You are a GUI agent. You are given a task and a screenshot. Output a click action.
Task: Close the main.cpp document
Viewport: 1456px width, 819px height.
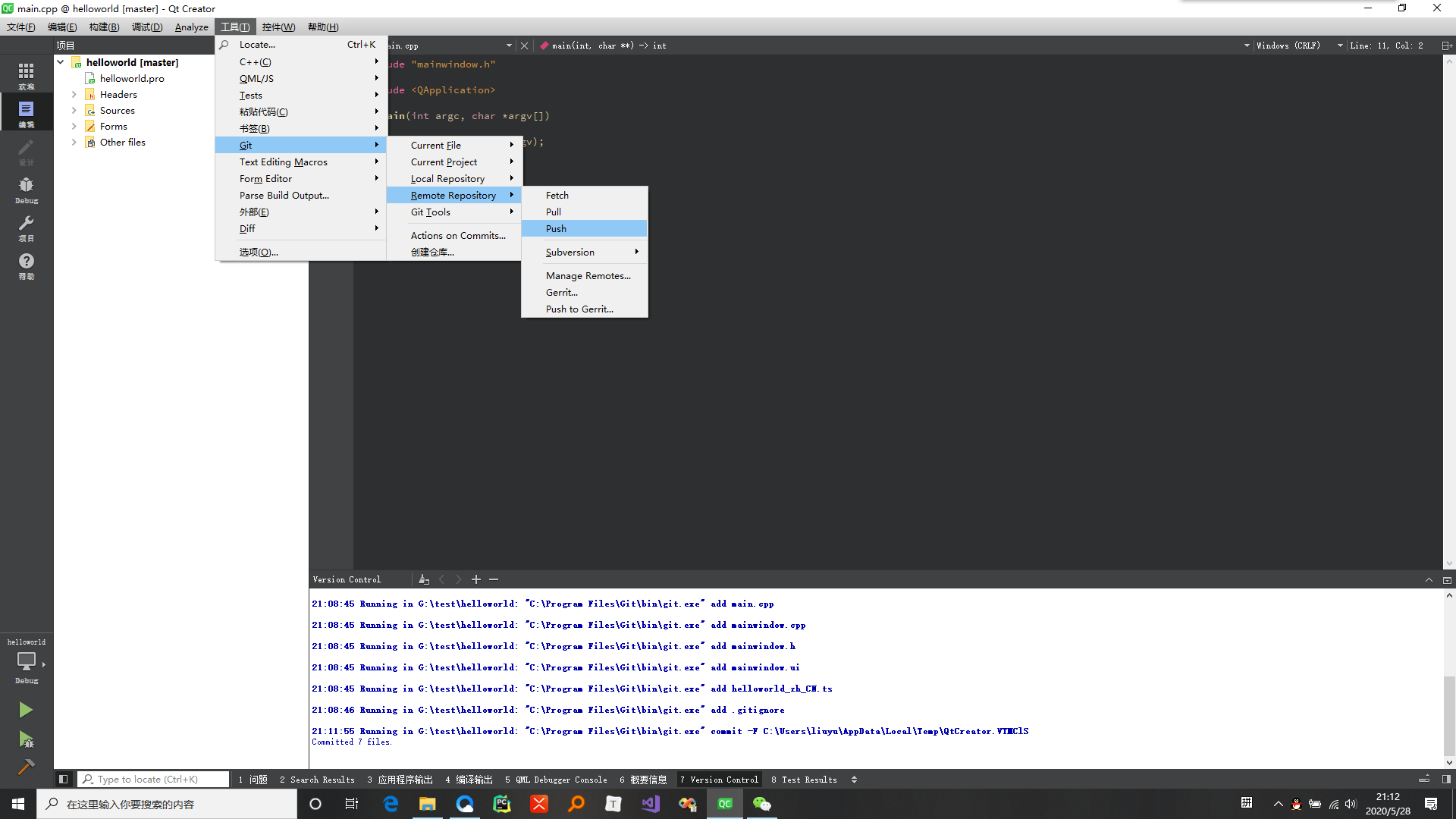pos(524,45)
